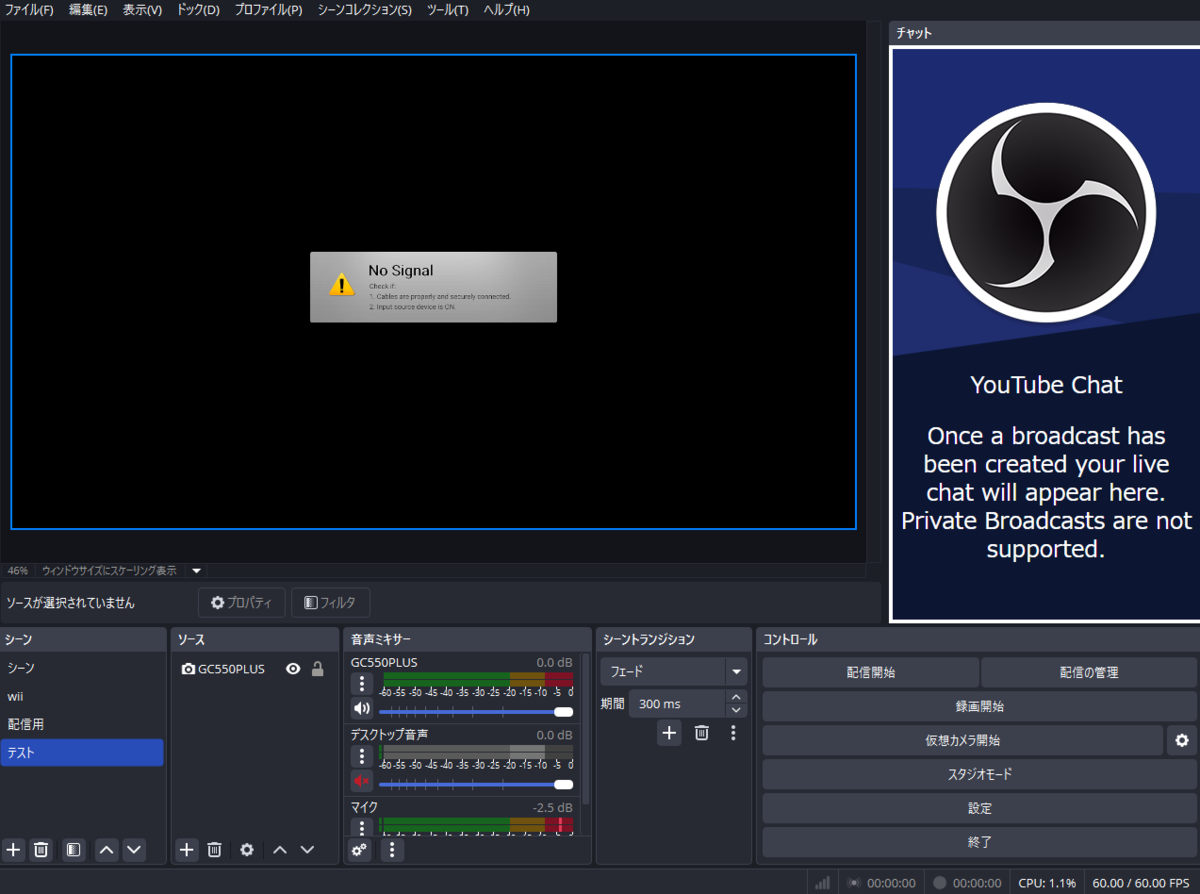Move the scene down with arrow
Viewport: 1200px width, 894px height.
click(133, 849)
